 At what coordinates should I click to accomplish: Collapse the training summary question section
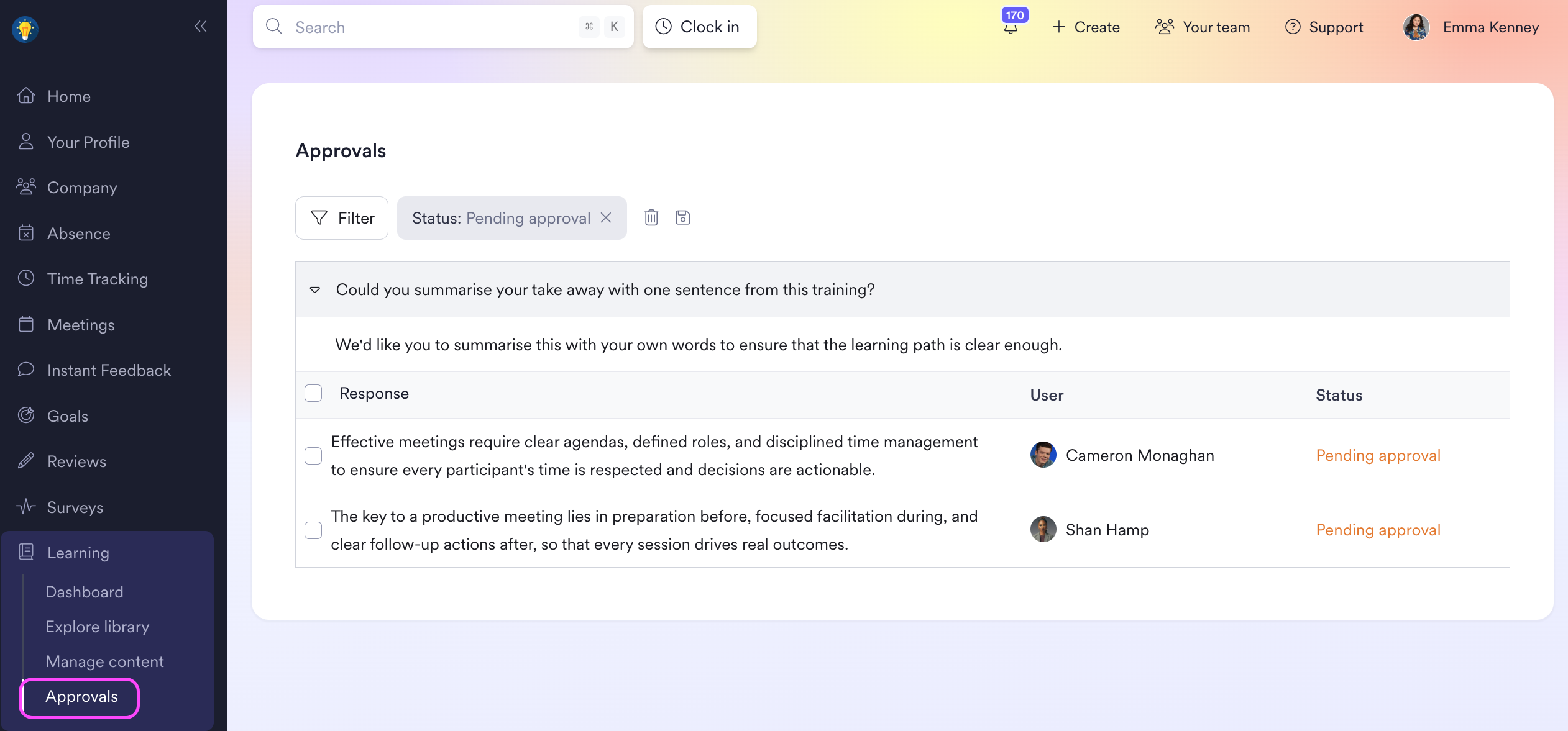click(315, 290)
